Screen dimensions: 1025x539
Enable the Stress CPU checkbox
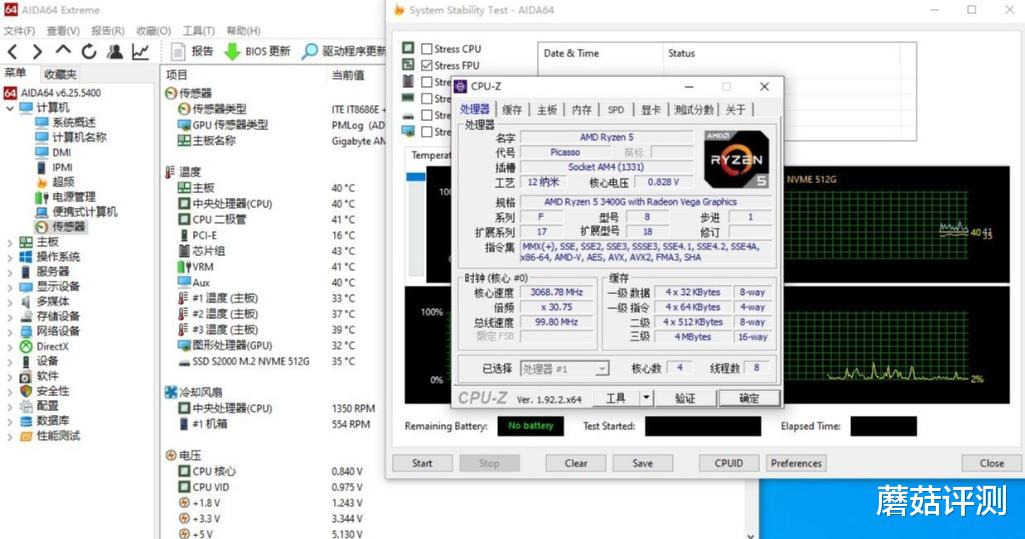tap(427, 49)
